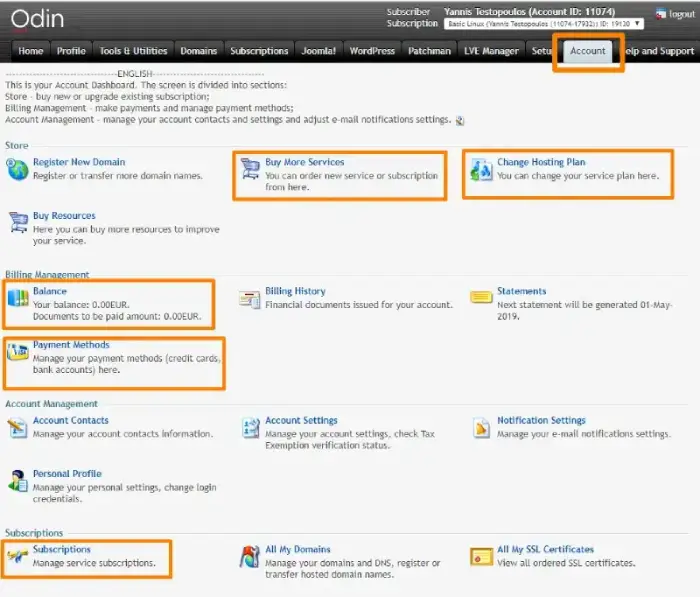Switch to Tools & Utilities tab
Screen dimensions: 700x597
[x=133, y=51]
